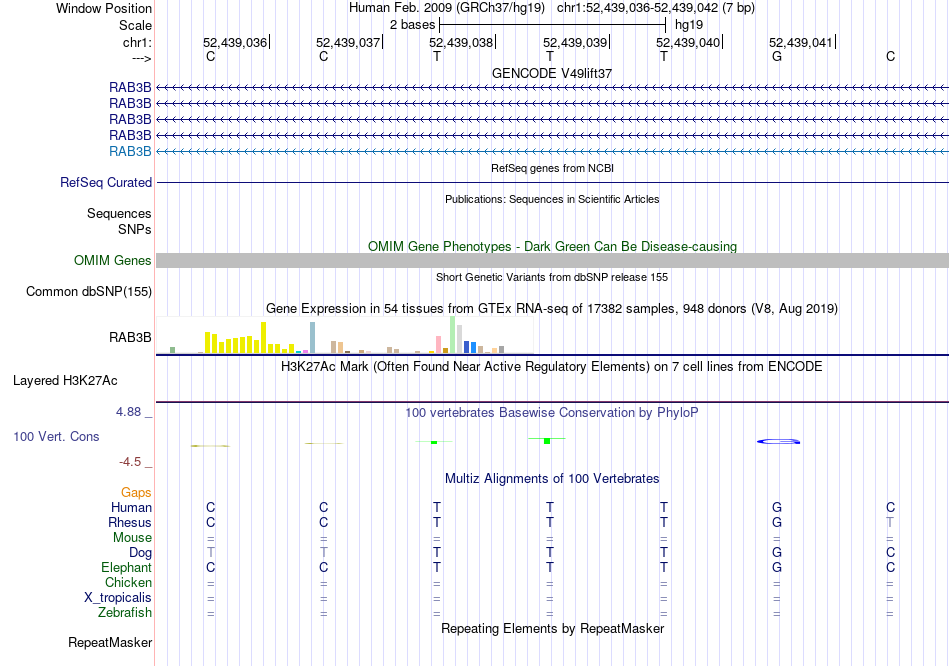Open Repeating Elements by RepeatMasker title

coord(552,628)
